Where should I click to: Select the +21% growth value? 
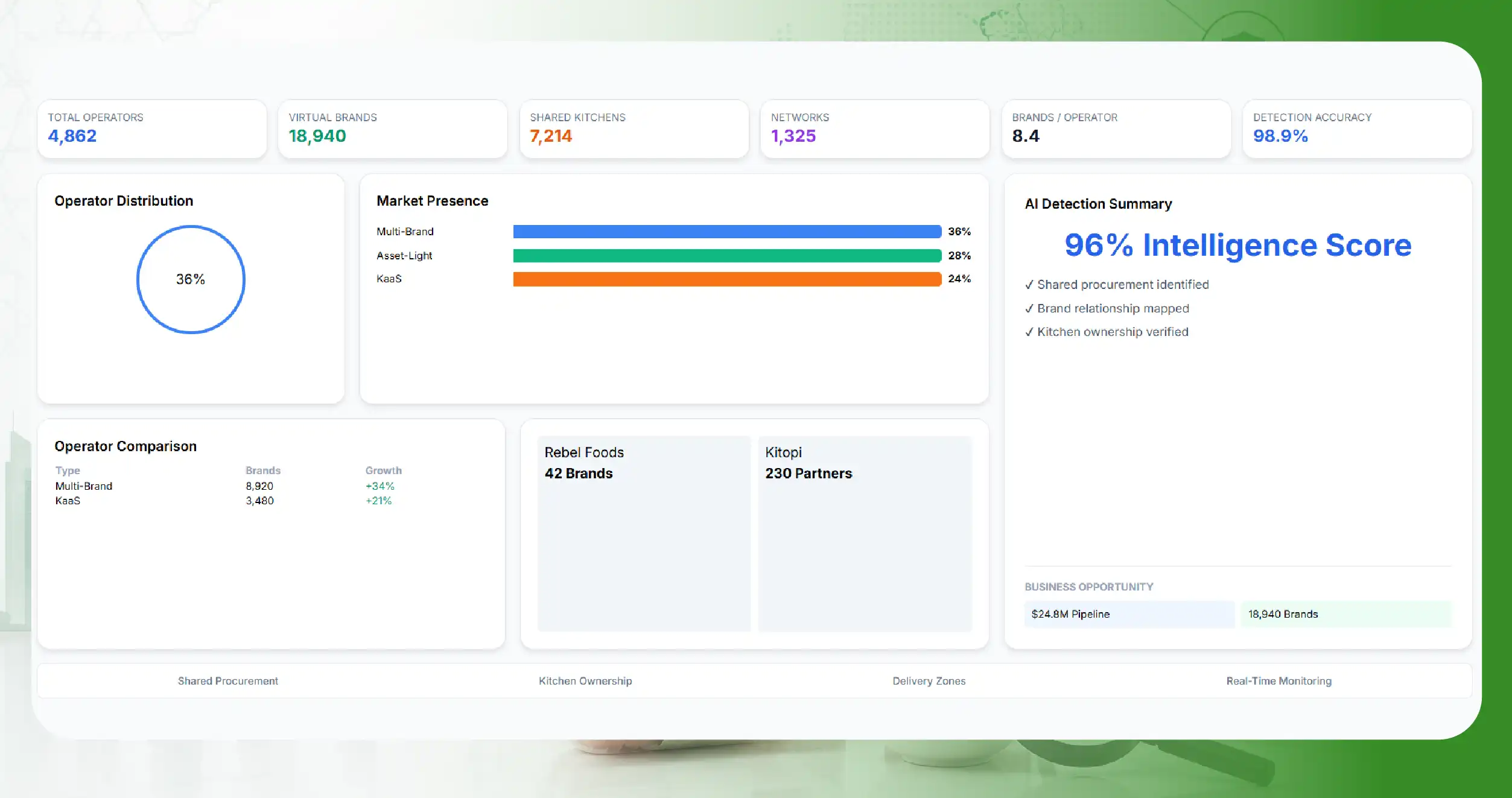pos(379,501)
